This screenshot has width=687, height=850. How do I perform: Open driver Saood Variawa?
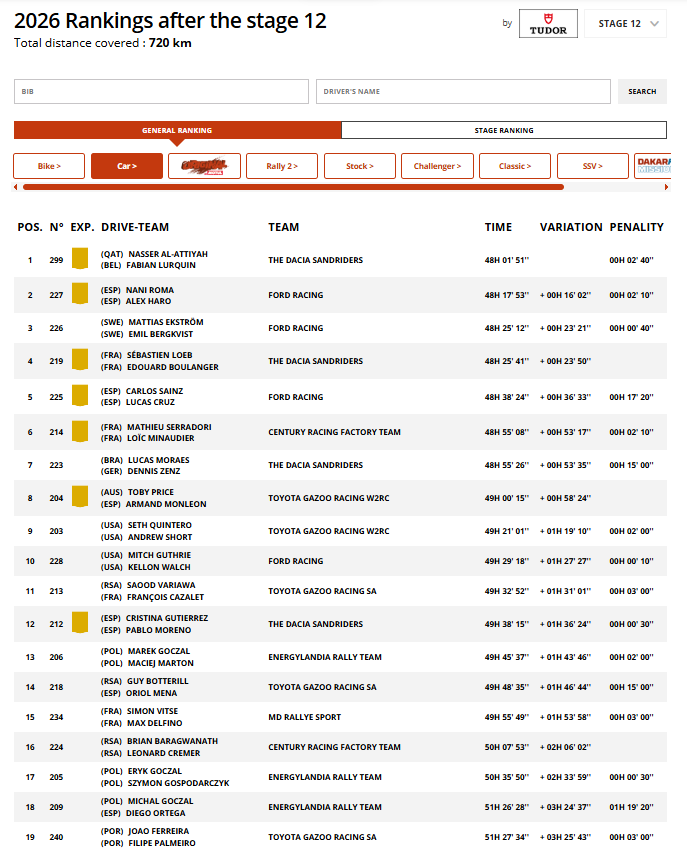pyautogui.click(x=161, y=585)
